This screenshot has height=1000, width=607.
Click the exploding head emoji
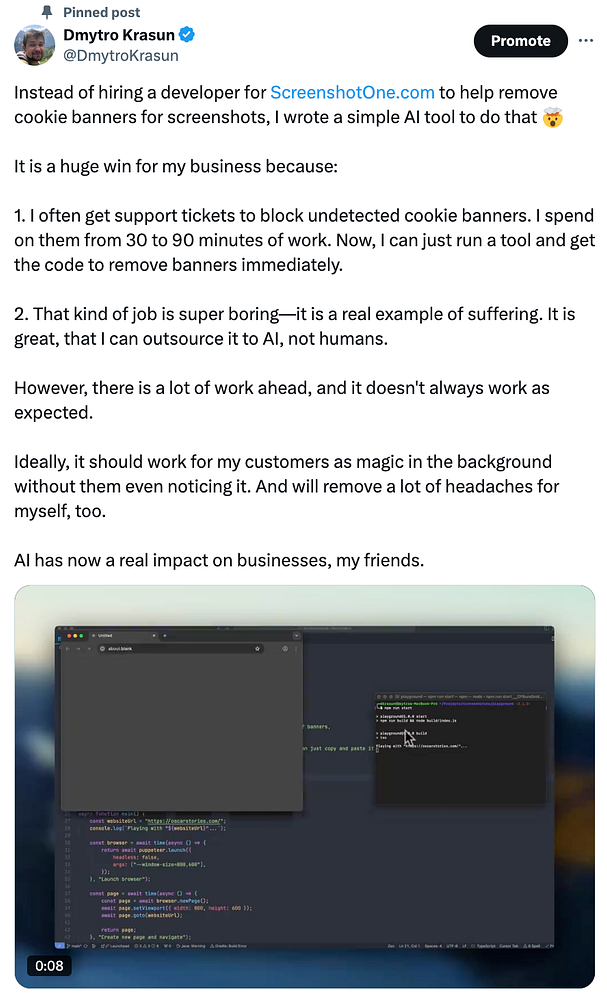point(553,118)
